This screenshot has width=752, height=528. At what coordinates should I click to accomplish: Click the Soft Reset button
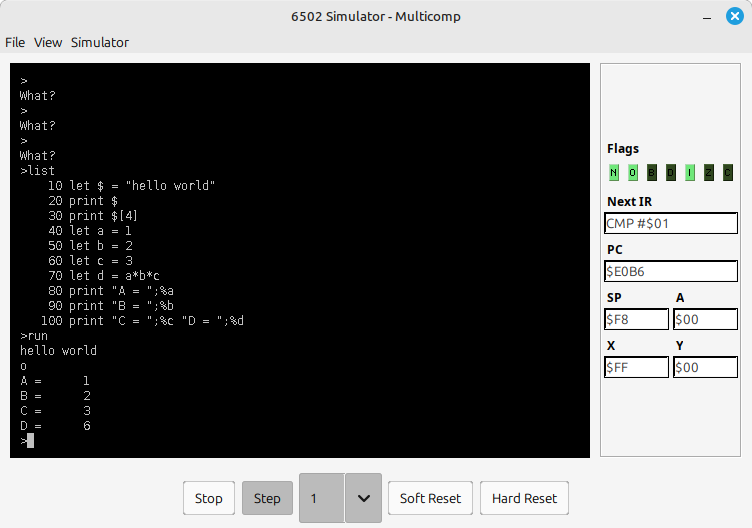(430, 498)
